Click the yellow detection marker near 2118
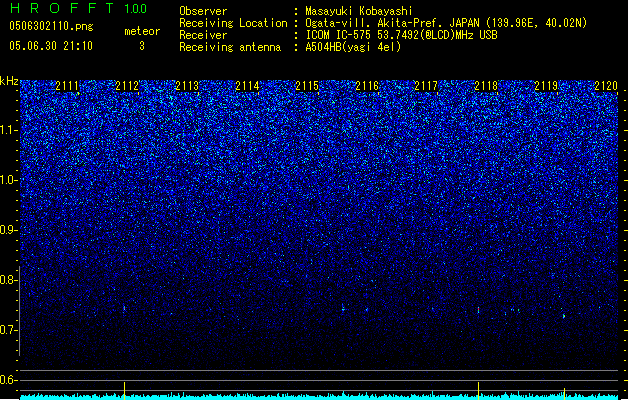 click(x=478, y=391)
